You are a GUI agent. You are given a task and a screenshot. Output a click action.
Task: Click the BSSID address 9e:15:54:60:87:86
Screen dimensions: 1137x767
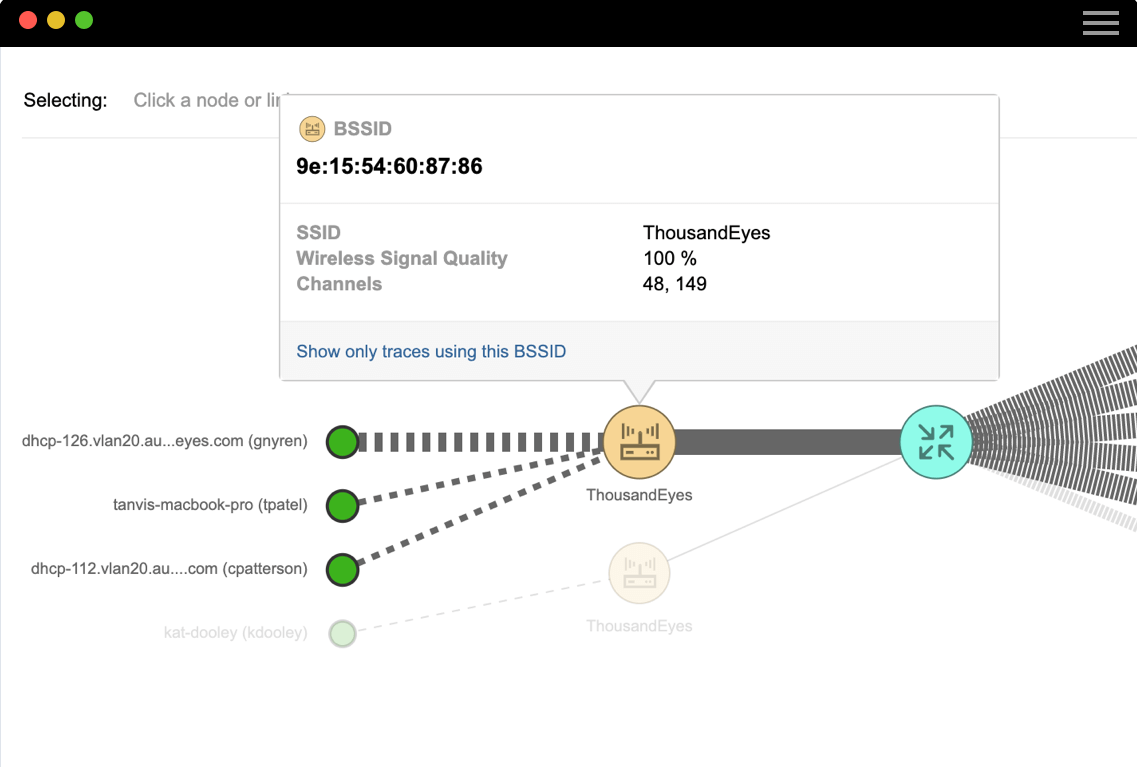click(x=389, y=167)
